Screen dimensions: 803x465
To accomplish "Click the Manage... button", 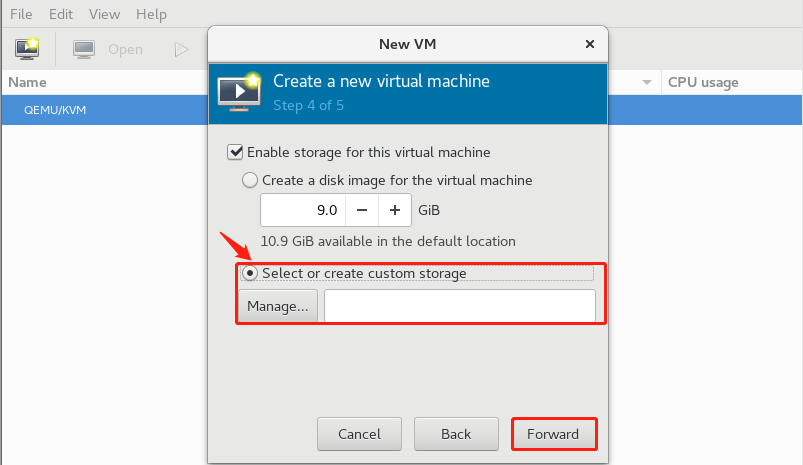I will 278,306.
